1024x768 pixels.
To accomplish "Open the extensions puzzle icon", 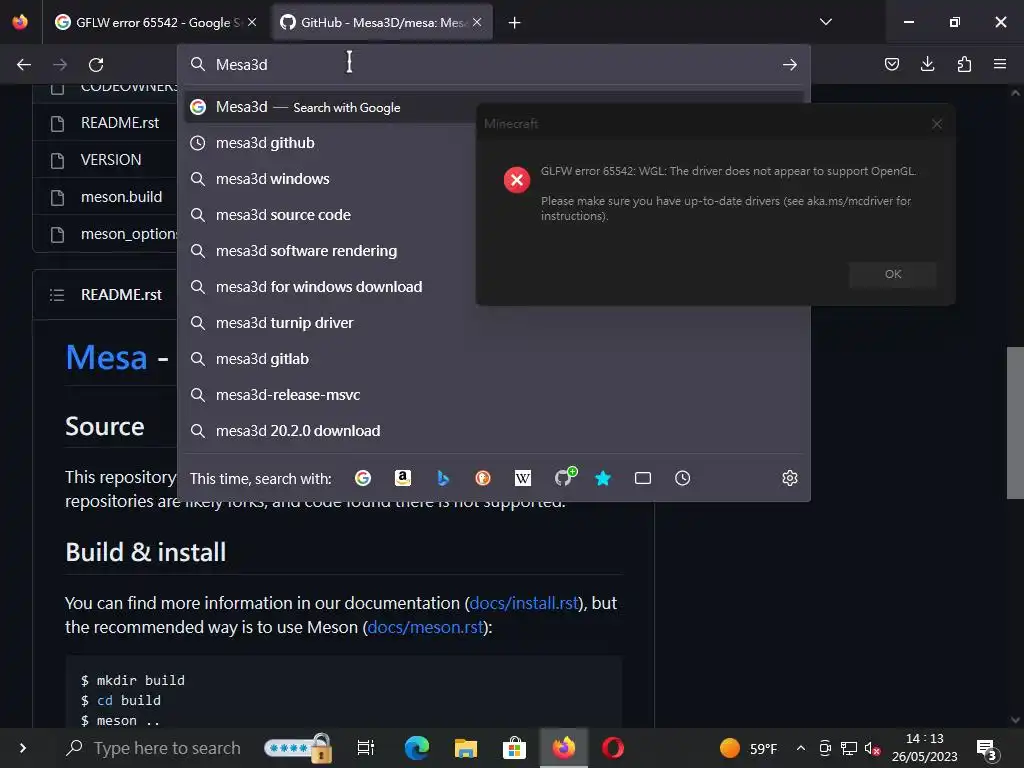I will pyautogui.click(x=964, y=64).
